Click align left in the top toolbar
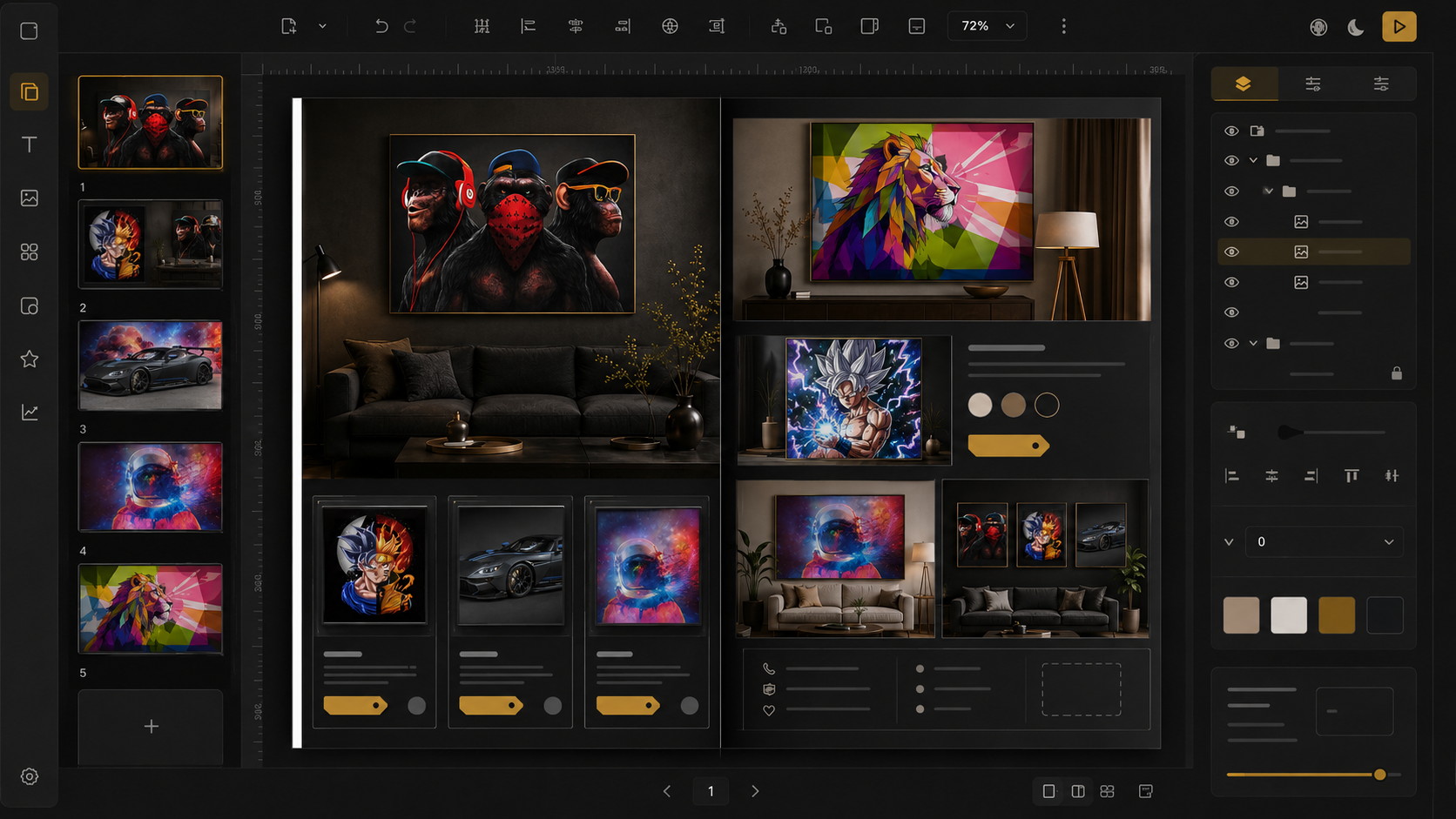The height and width of the screenshot is (819, 1456). (529, 26)
